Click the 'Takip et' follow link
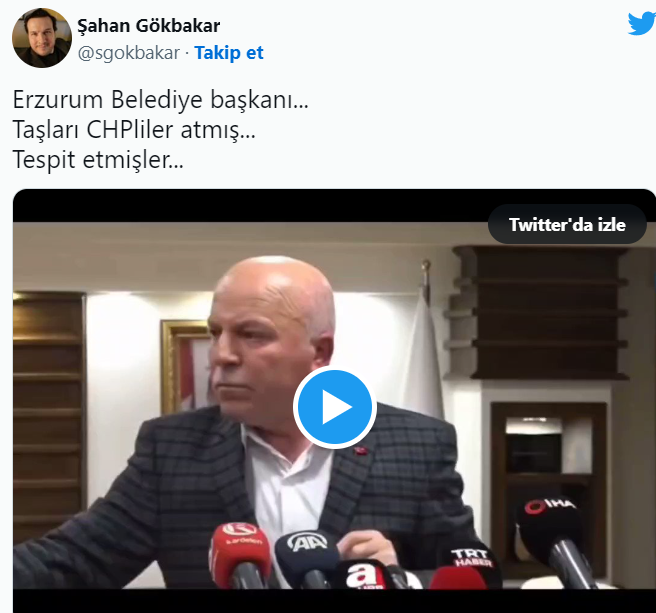 pyautogui.click(x=229, y=53)
